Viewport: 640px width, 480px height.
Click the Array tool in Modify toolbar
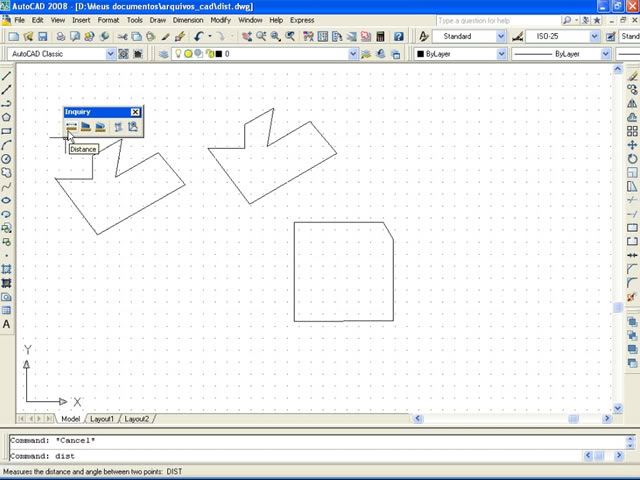(x=632, y=131)
